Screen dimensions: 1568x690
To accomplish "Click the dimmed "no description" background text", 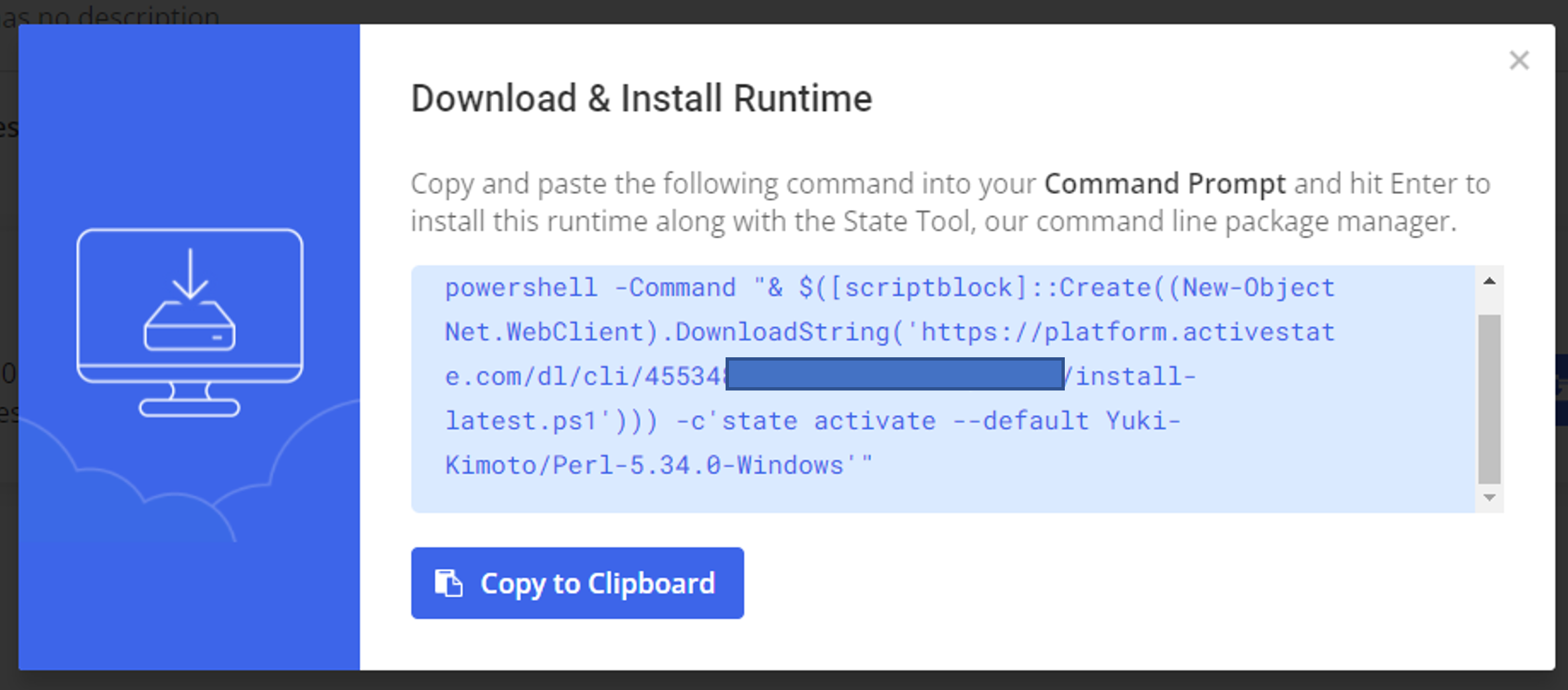I will point(126,15).
